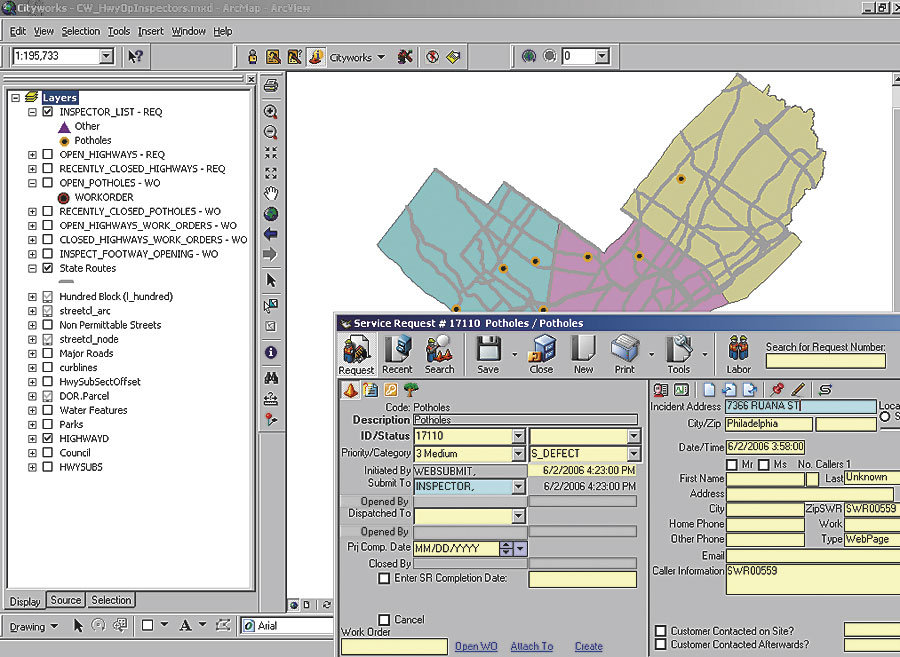Click the Zoom In tool in vertical toolbar

point(271,111)
